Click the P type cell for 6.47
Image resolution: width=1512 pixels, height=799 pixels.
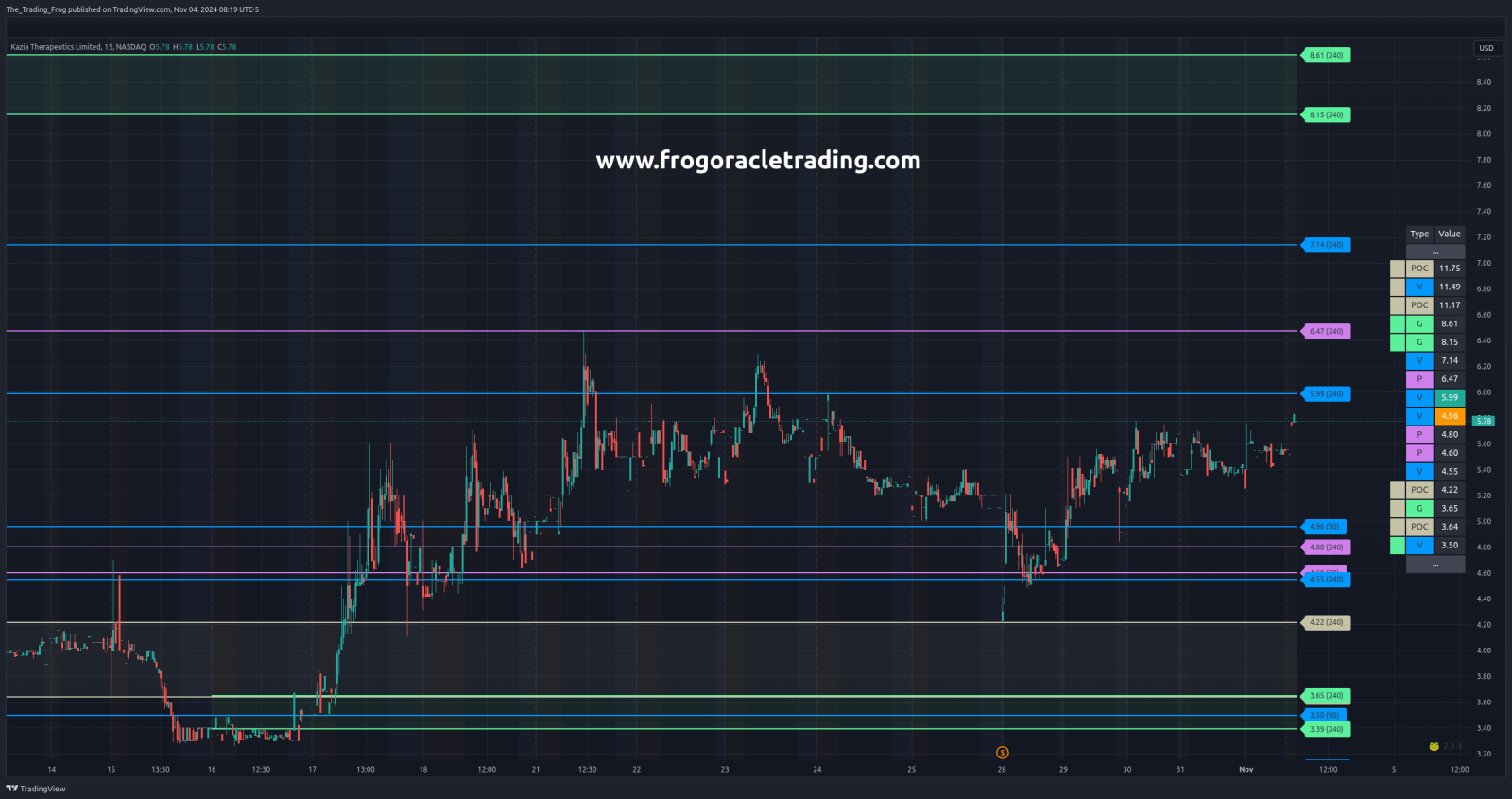pyautogui.click(x=1419, y=379)
